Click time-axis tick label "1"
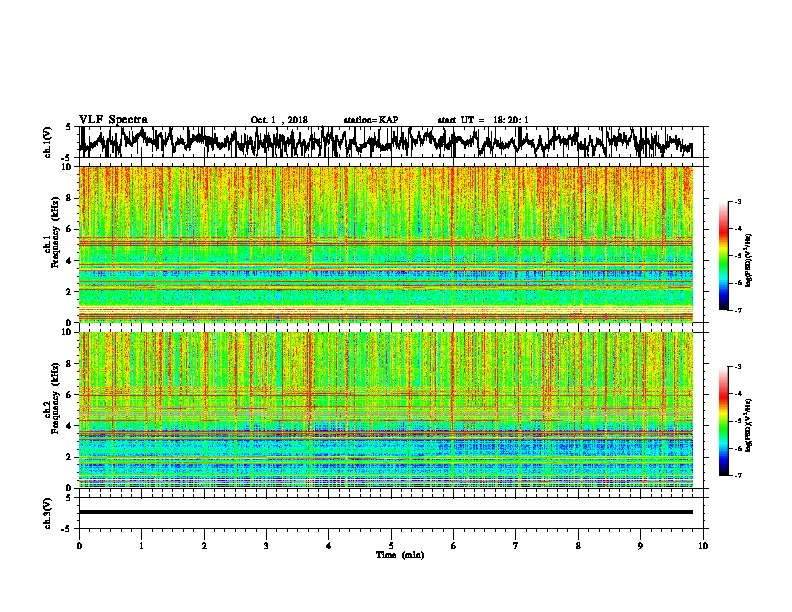 point(141,546)
